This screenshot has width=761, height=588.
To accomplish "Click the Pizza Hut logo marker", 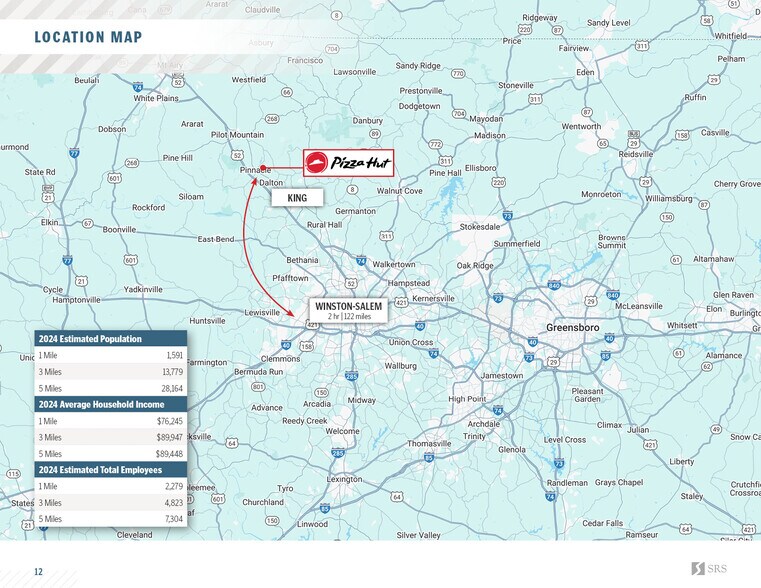I will click(x=349, y=163).
